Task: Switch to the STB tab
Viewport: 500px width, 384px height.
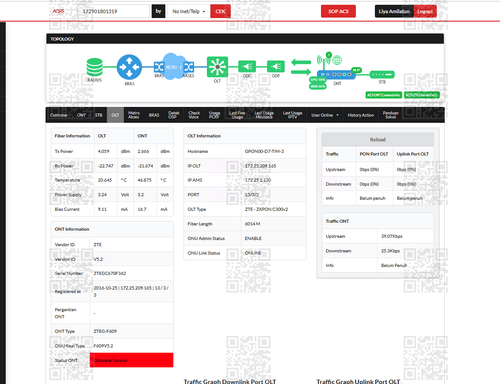Action: tap(99, 115)
